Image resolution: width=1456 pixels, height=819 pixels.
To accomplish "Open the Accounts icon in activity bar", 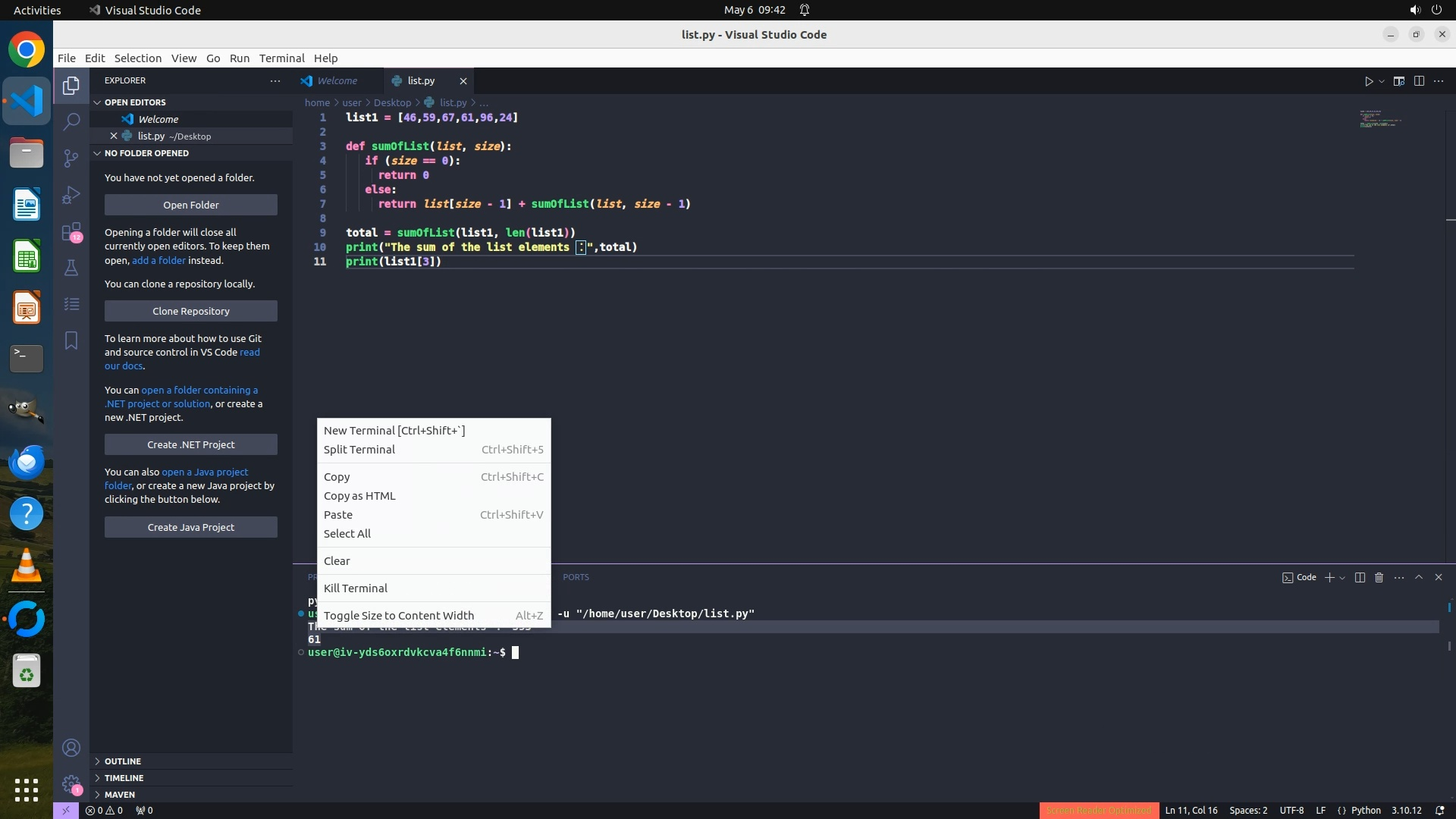I will pyautogui.click(x=71, y=748).
